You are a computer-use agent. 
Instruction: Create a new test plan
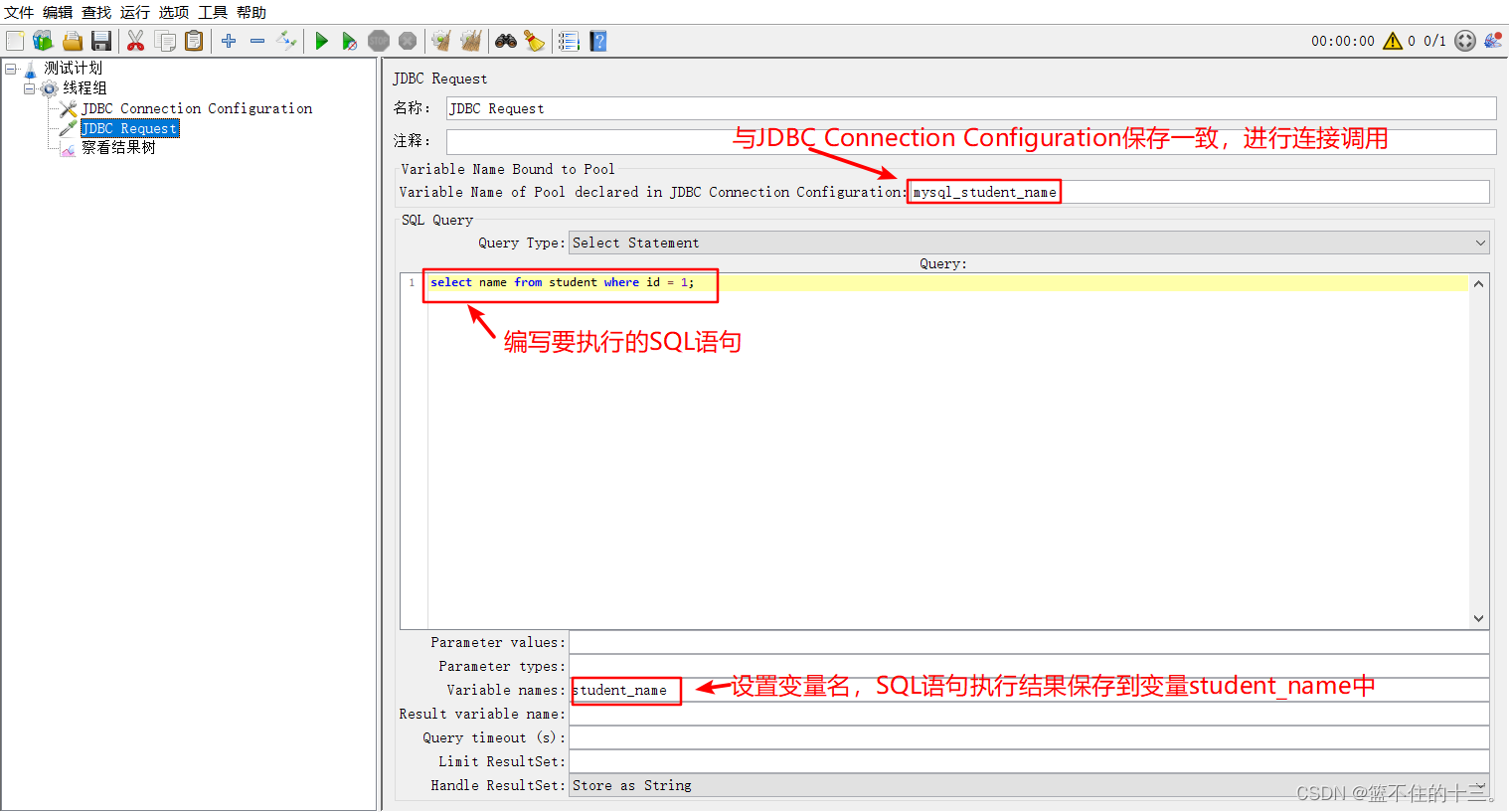coord(15,41)
